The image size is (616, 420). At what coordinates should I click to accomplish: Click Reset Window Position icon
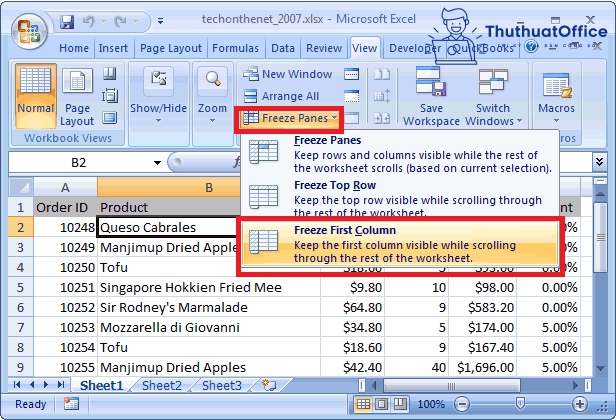pyautogui.click(x=381, y=118)
